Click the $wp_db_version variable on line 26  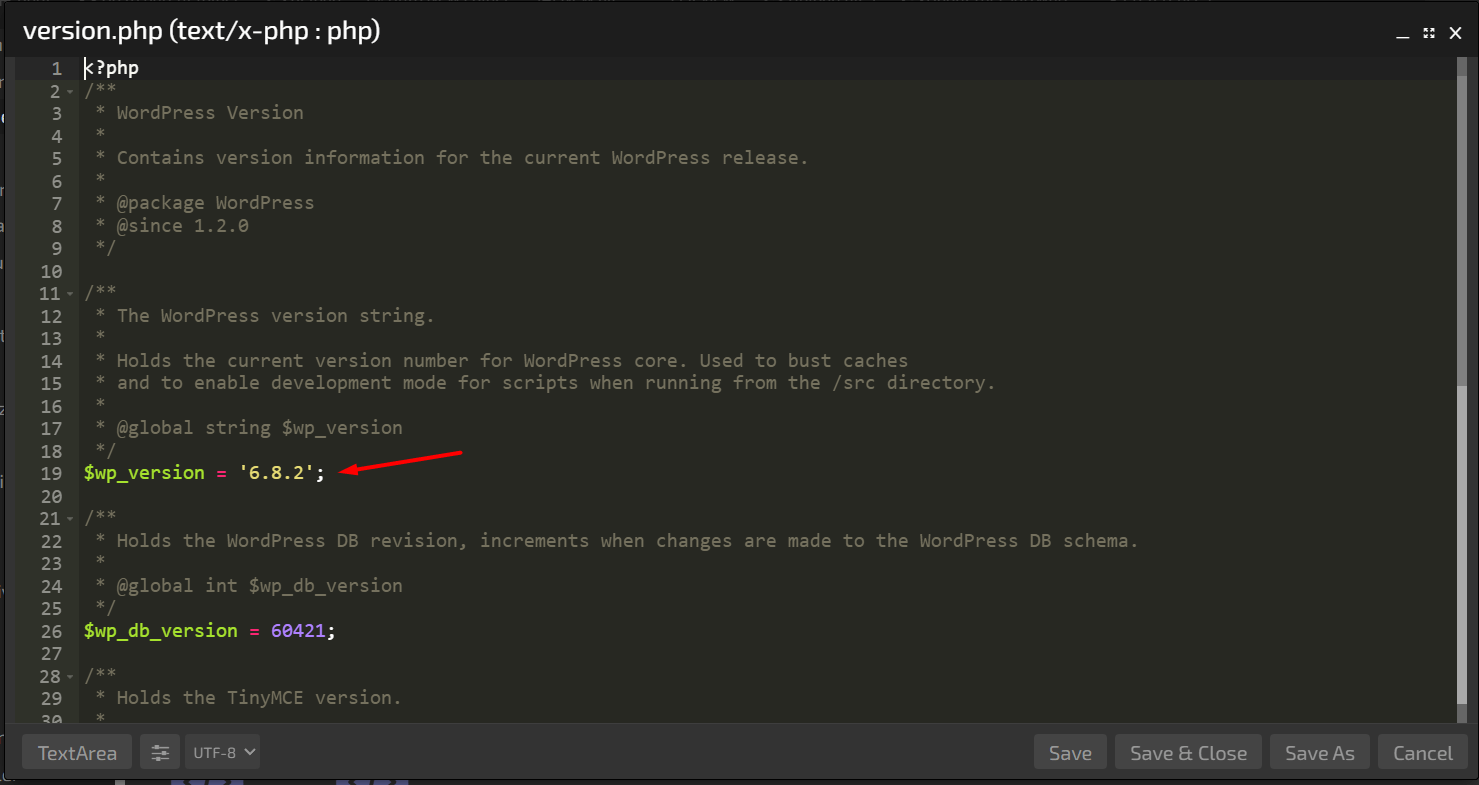click(161, 631)
